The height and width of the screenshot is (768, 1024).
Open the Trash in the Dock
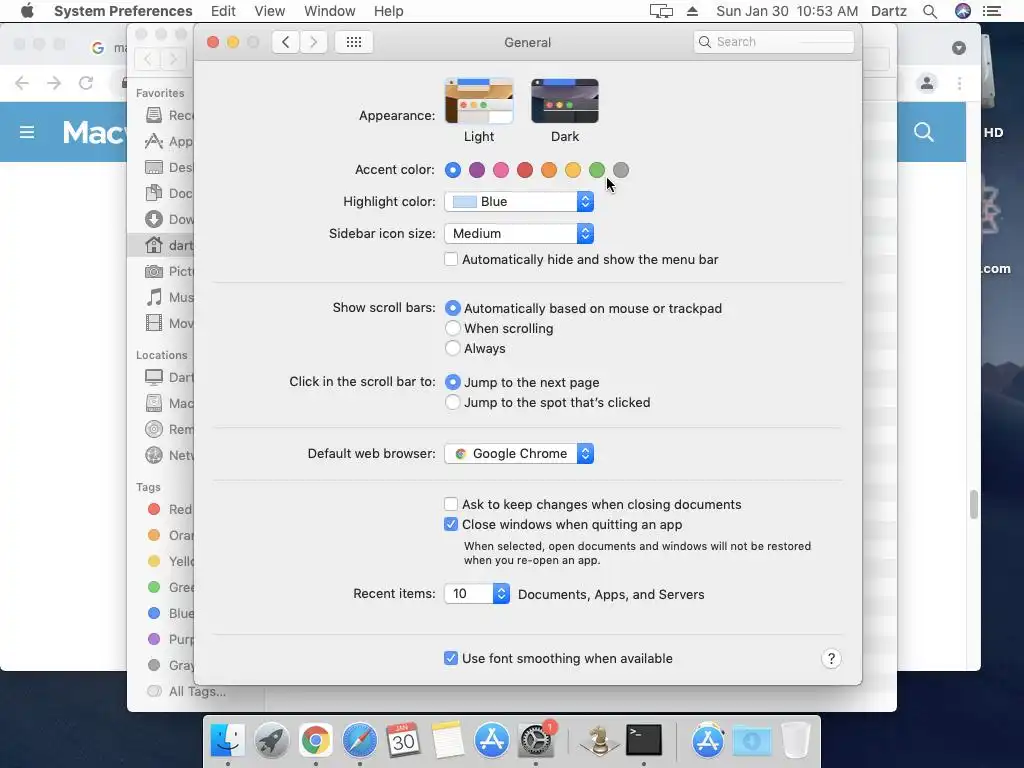tap(795, 740)
